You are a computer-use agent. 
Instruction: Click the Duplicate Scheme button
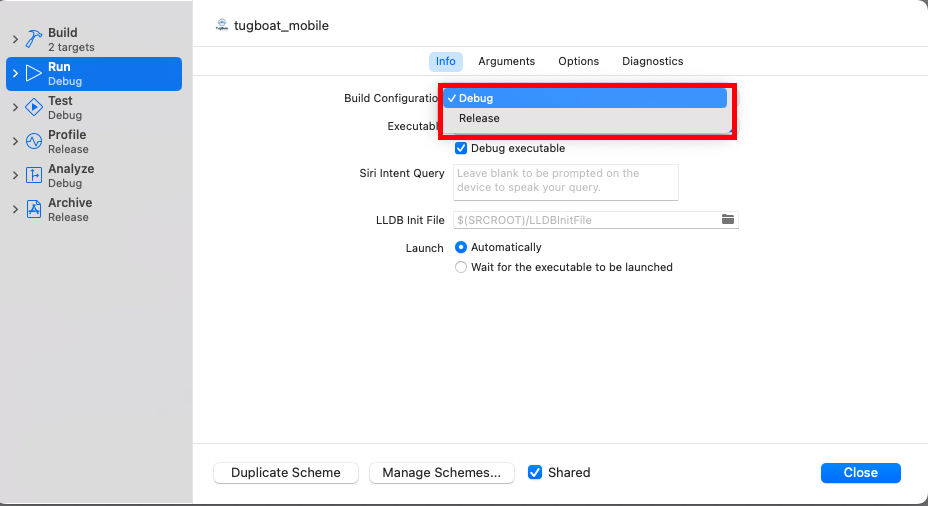coord(286,472)
